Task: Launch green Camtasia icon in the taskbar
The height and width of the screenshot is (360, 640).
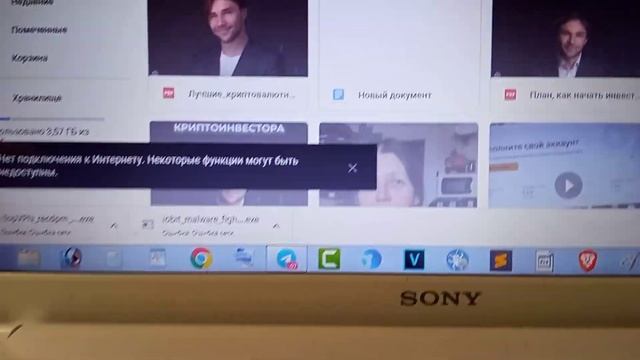Action: click(329, 259)
